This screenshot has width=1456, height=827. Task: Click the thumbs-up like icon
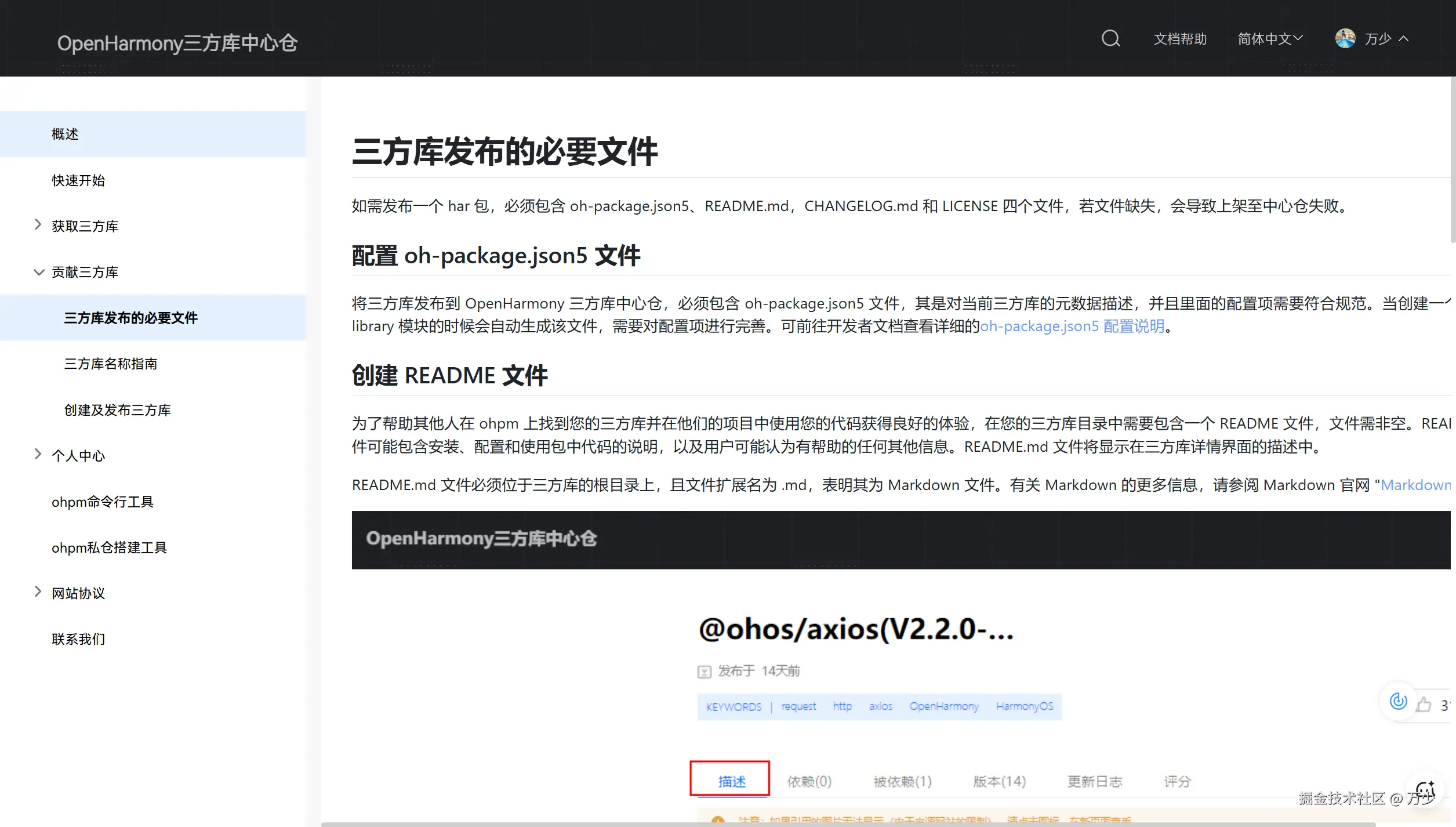pyautogui.click(x=1424, y=704)
